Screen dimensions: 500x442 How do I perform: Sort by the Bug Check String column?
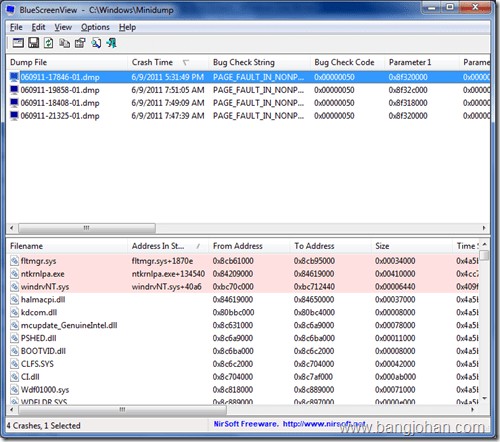259,62
